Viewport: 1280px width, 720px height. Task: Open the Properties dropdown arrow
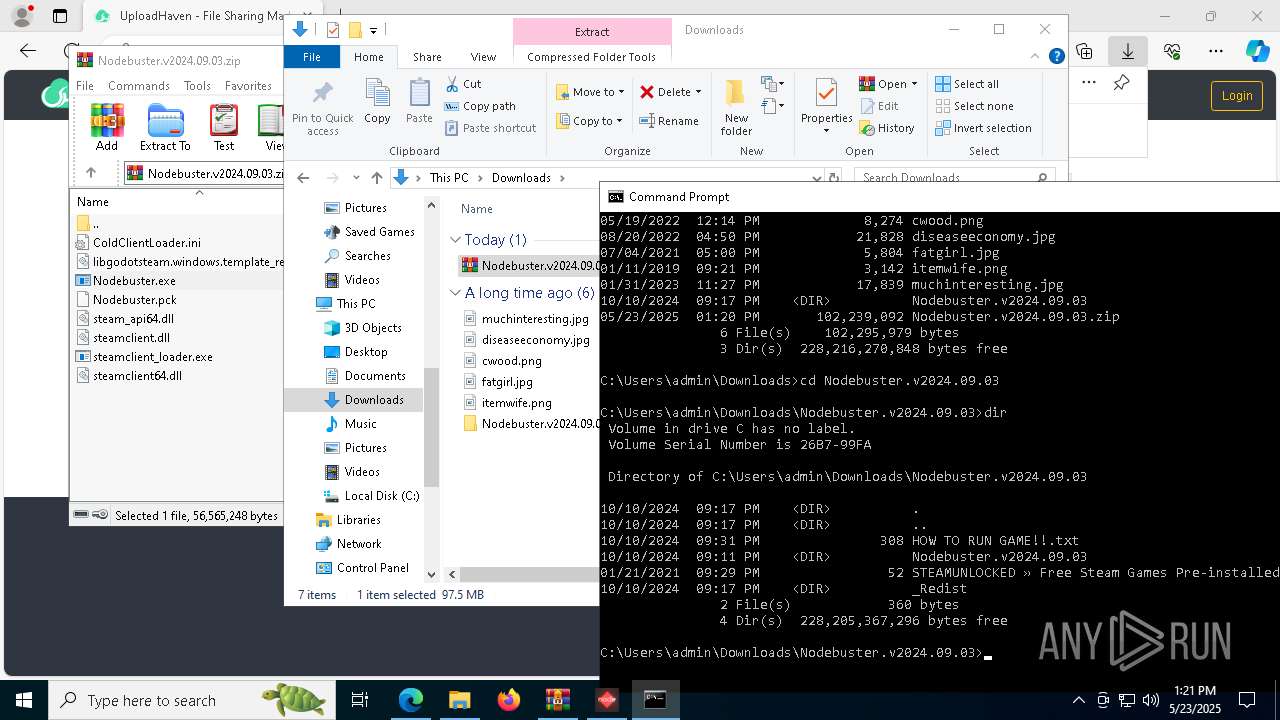click(826, 130)
